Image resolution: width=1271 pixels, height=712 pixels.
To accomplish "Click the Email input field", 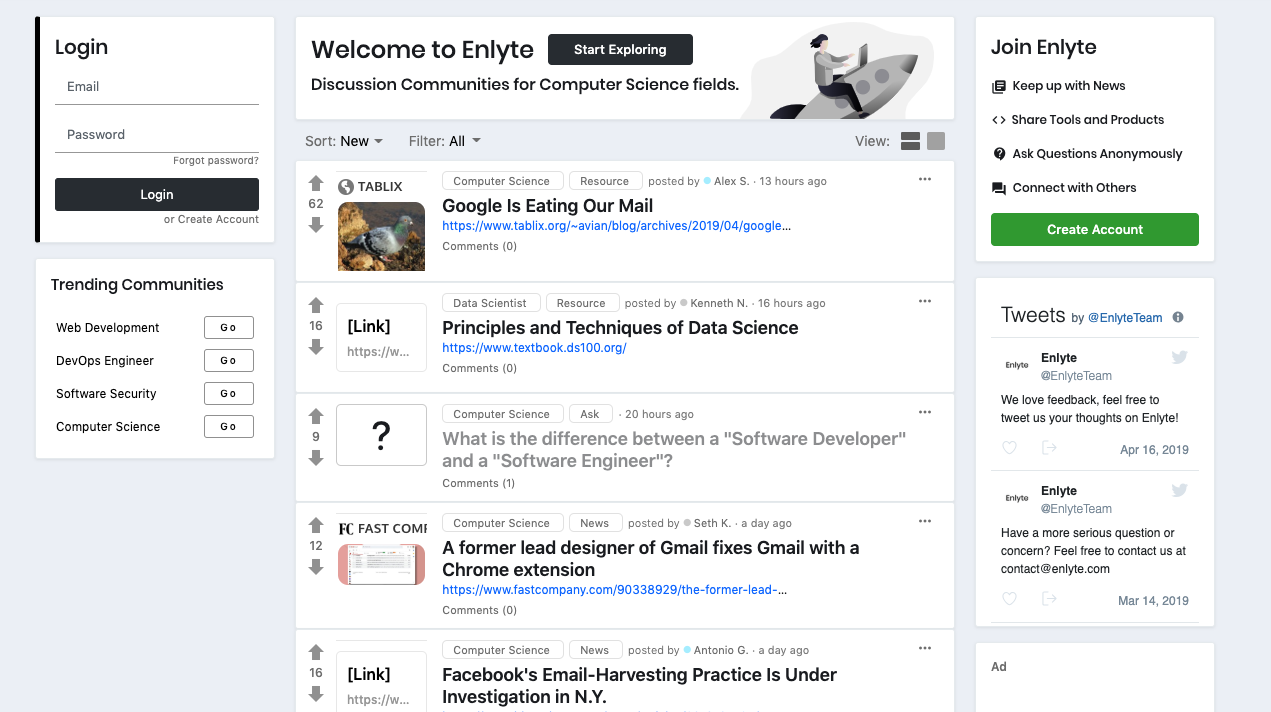I will tap(157, 87).
